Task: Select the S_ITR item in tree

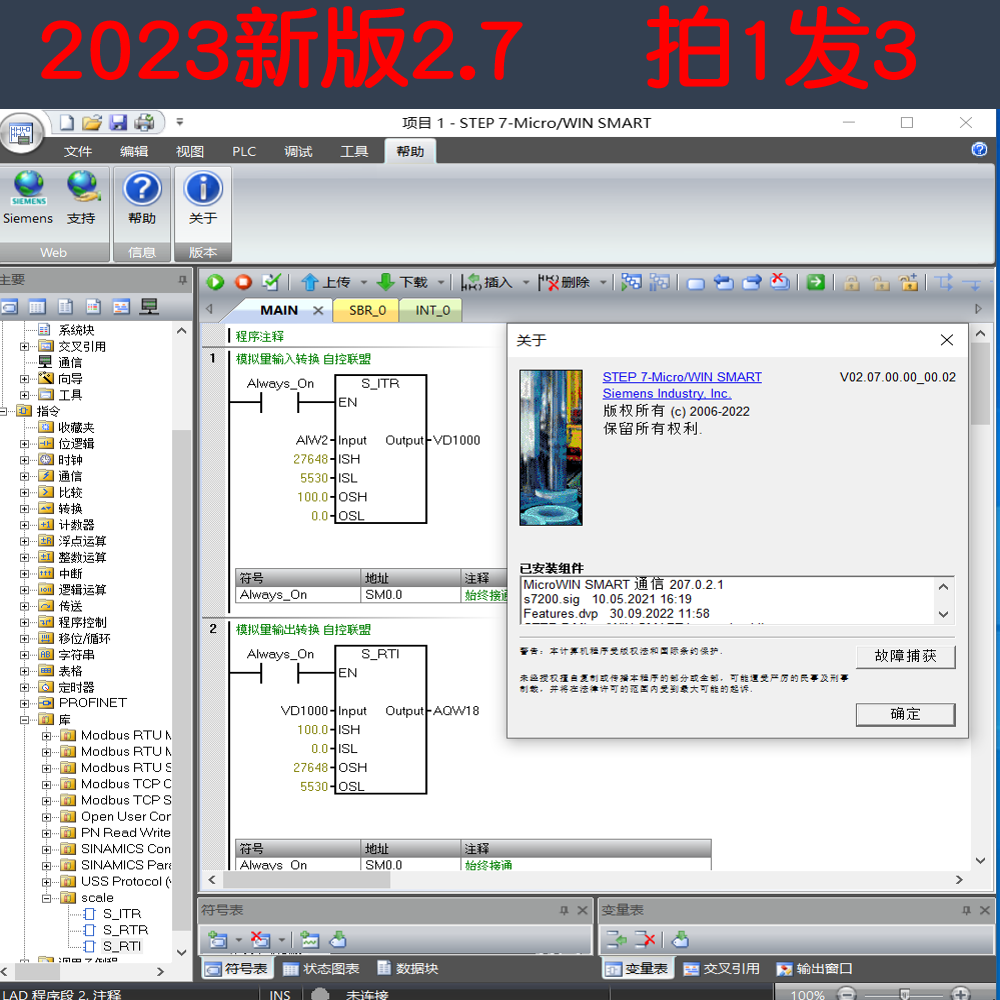Action: click(122, 914)
